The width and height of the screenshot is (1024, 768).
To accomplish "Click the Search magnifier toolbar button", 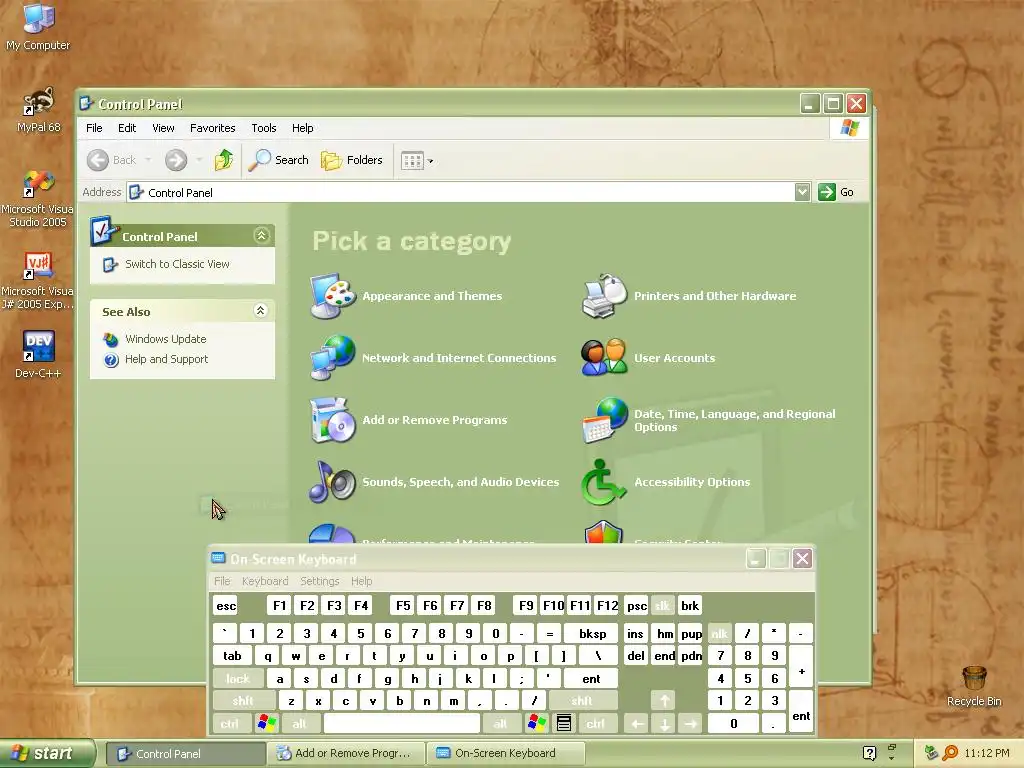I will (279, 160).
